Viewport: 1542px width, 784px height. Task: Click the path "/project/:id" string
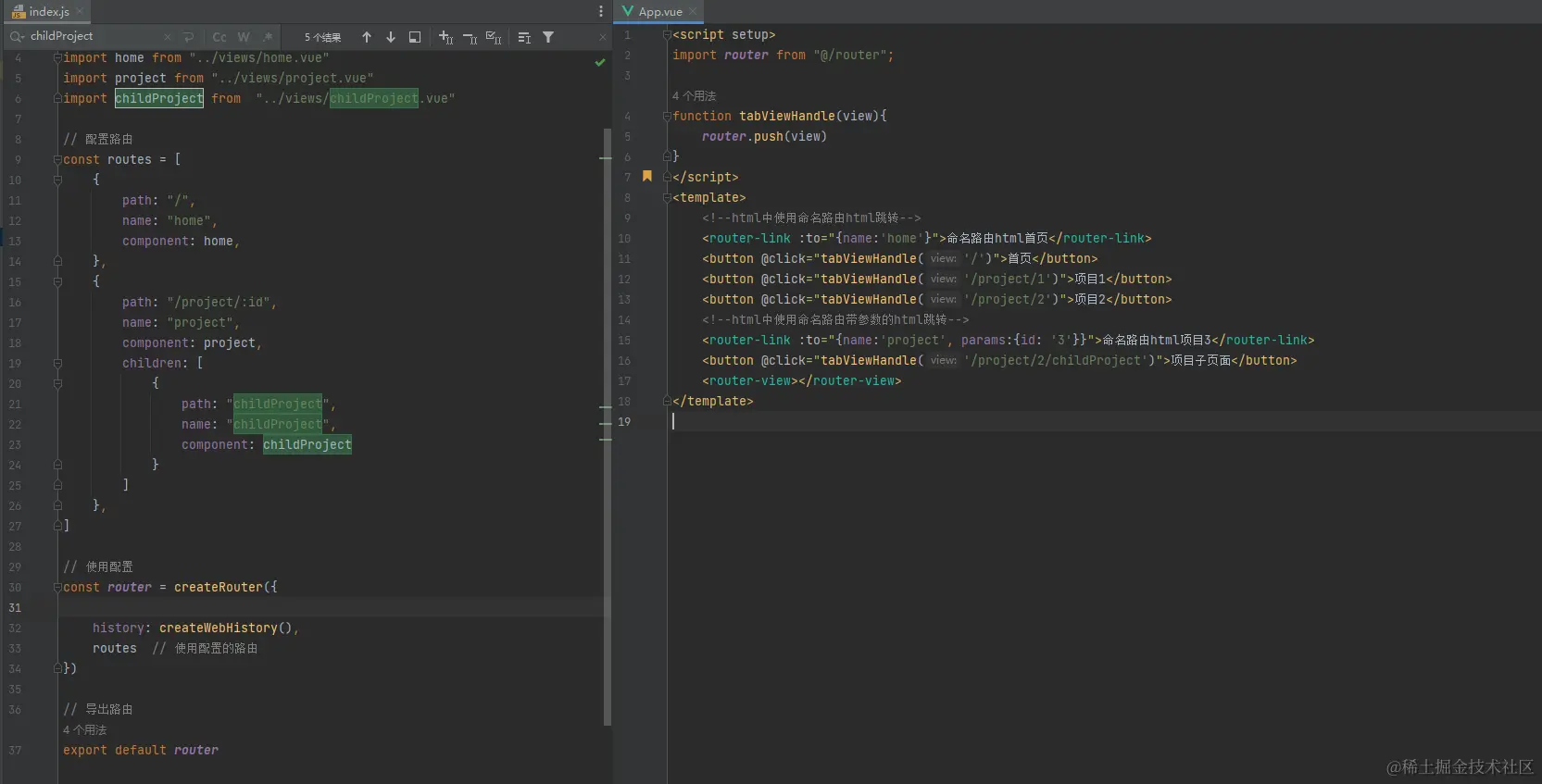[x=218, y=302]
